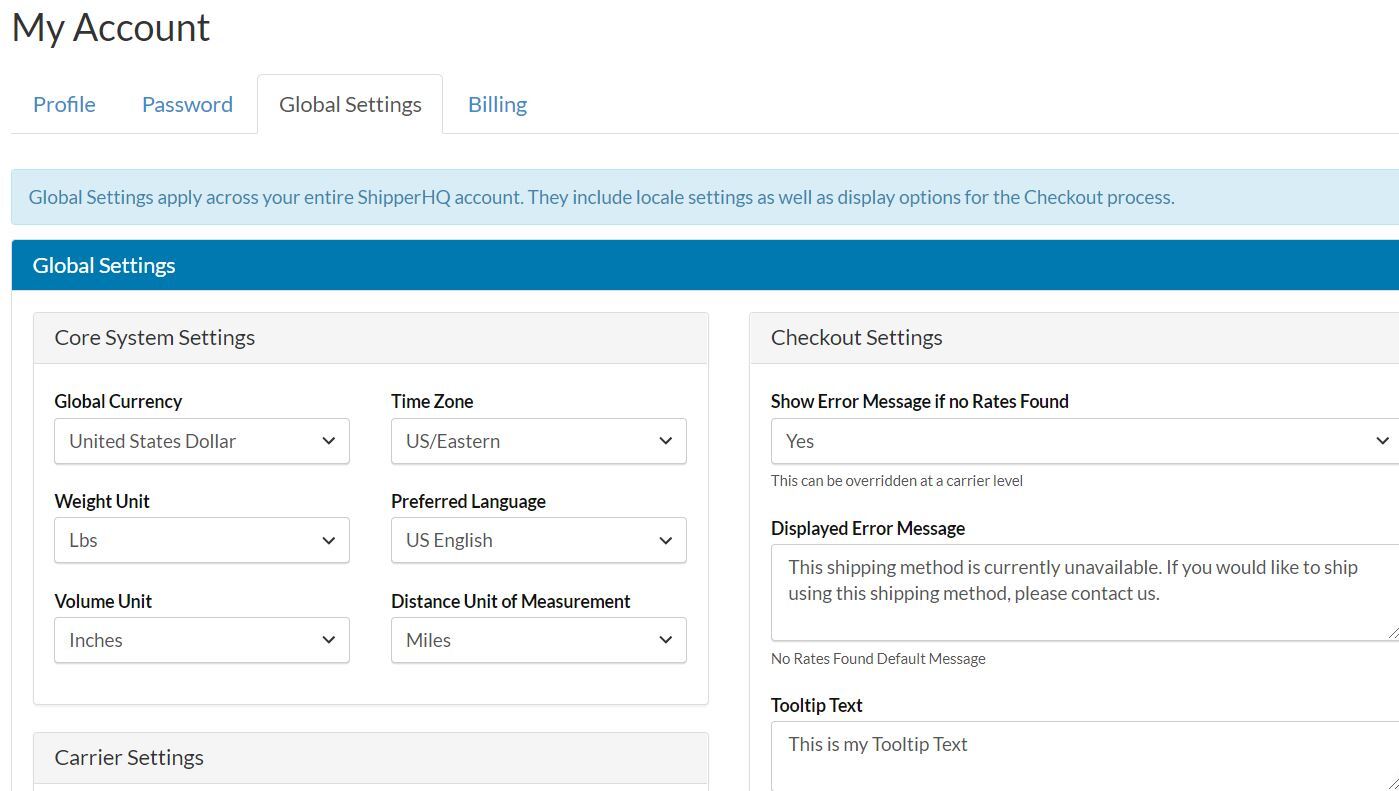1399x791 pixels.
Task: Switch to the Password tab
Action: [x=187, y=104]
